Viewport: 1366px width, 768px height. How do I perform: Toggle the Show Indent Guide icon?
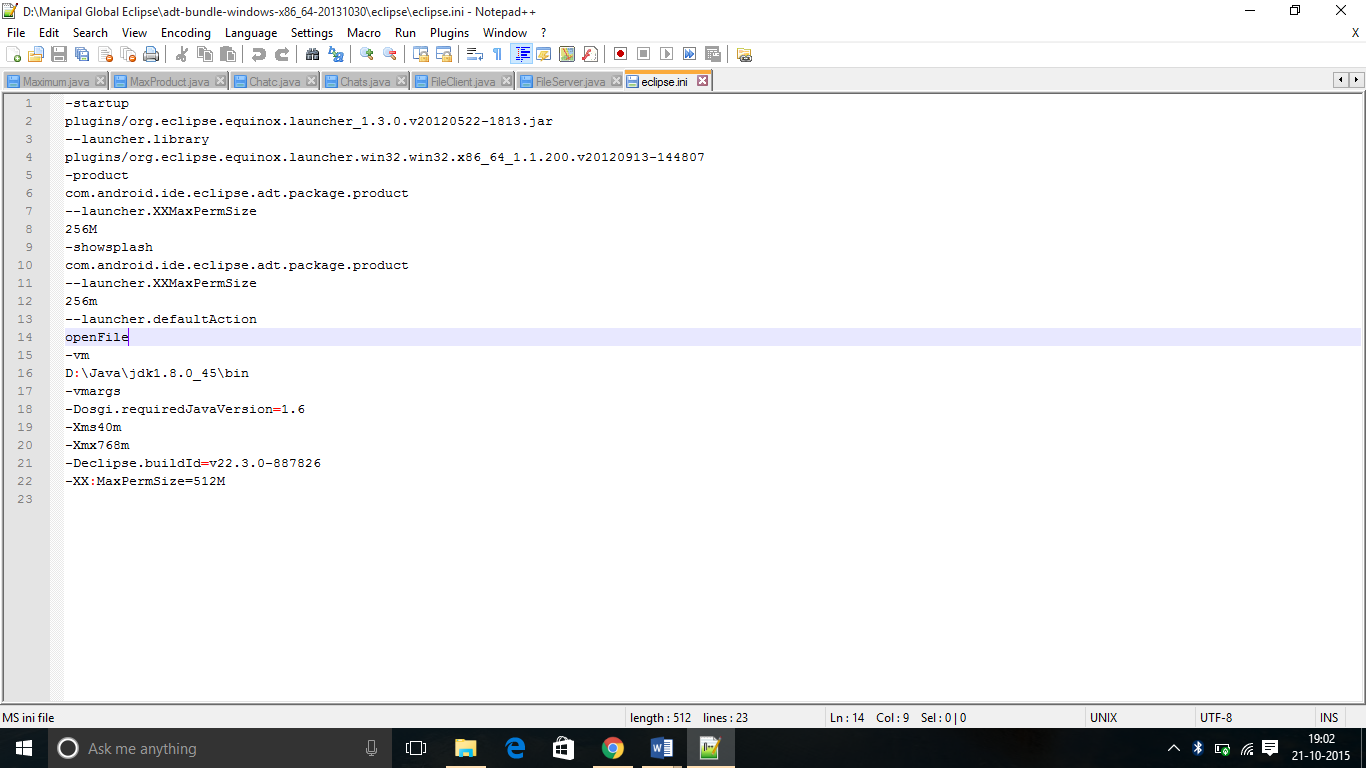coord(521,54)
